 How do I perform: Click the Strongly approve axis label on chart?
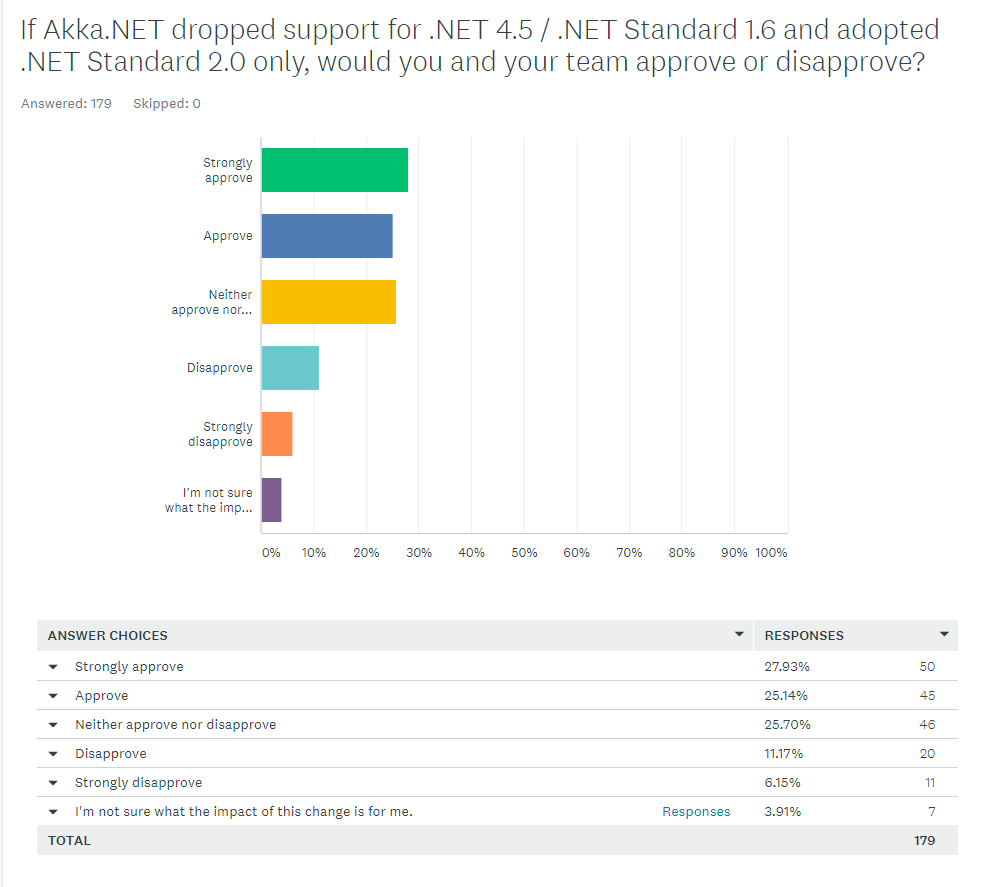(227, 170)
